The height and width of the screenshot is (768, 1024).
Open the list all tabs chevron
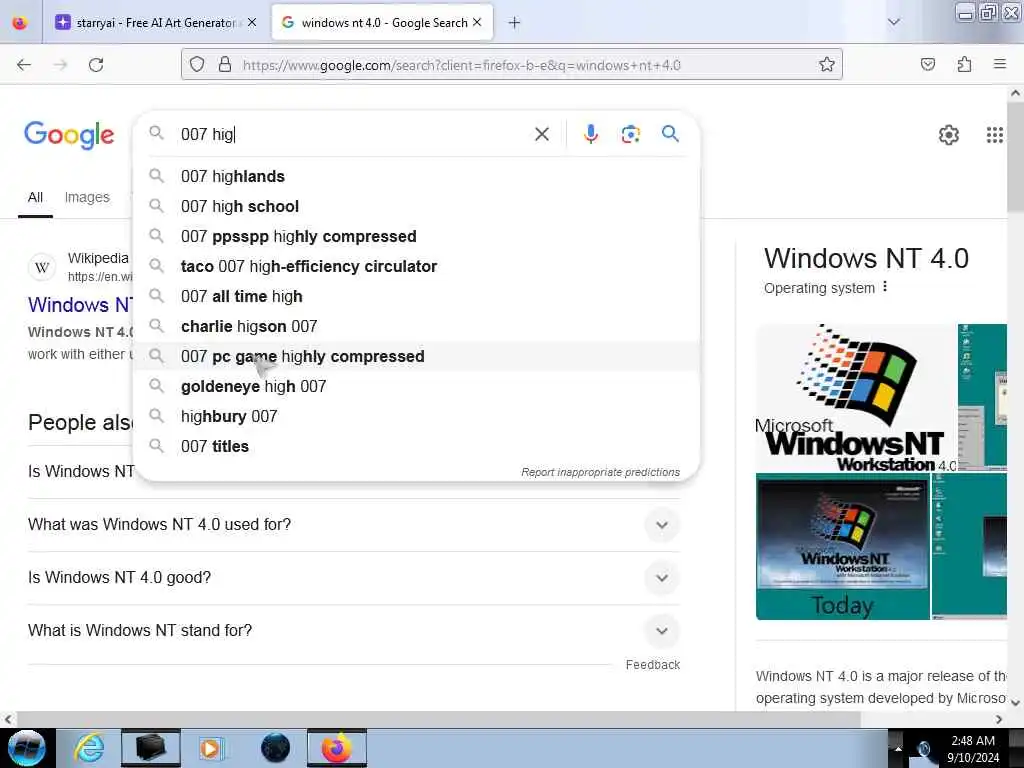coord(894,22)
